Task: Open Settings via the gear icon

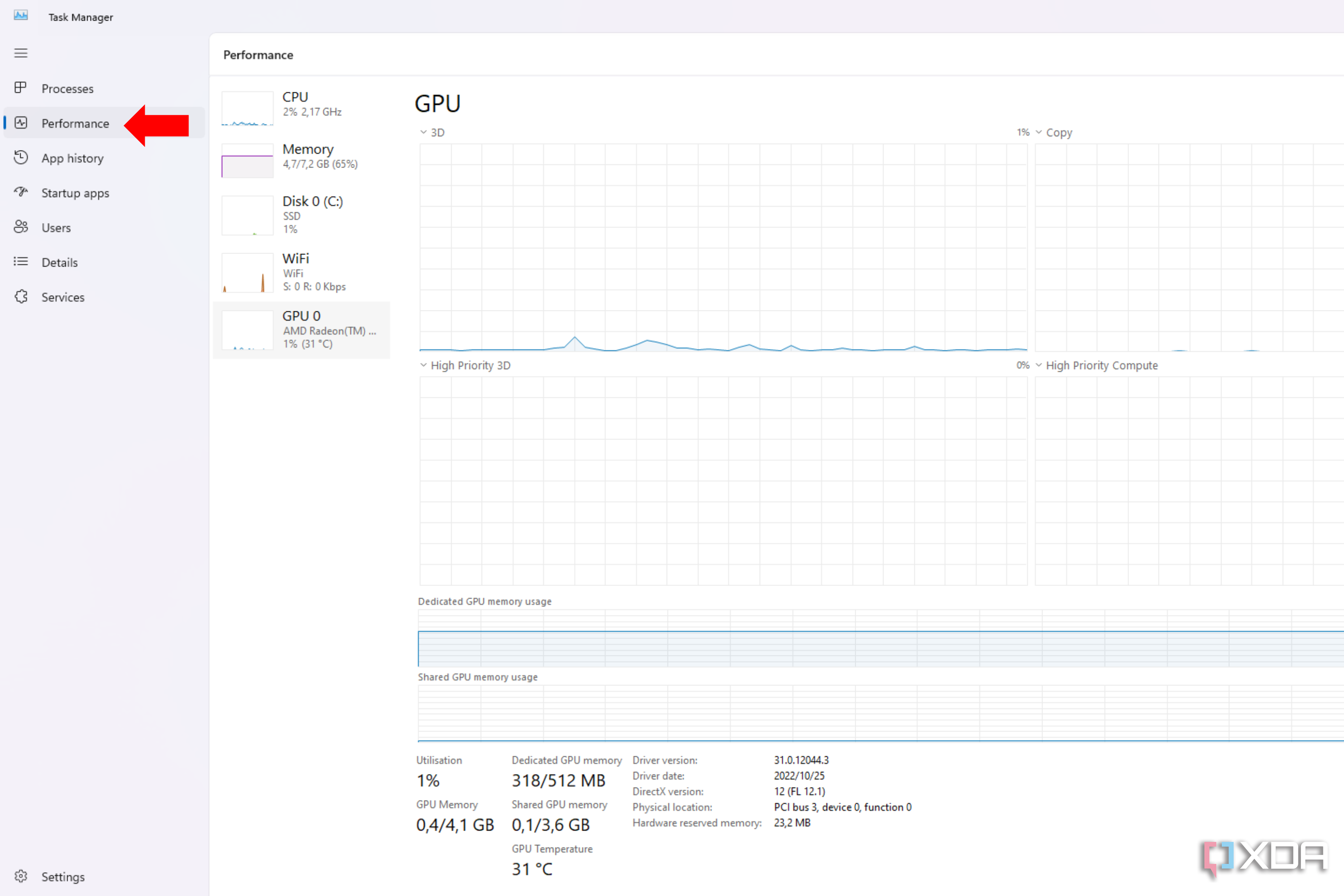Action: pos(21,876)
